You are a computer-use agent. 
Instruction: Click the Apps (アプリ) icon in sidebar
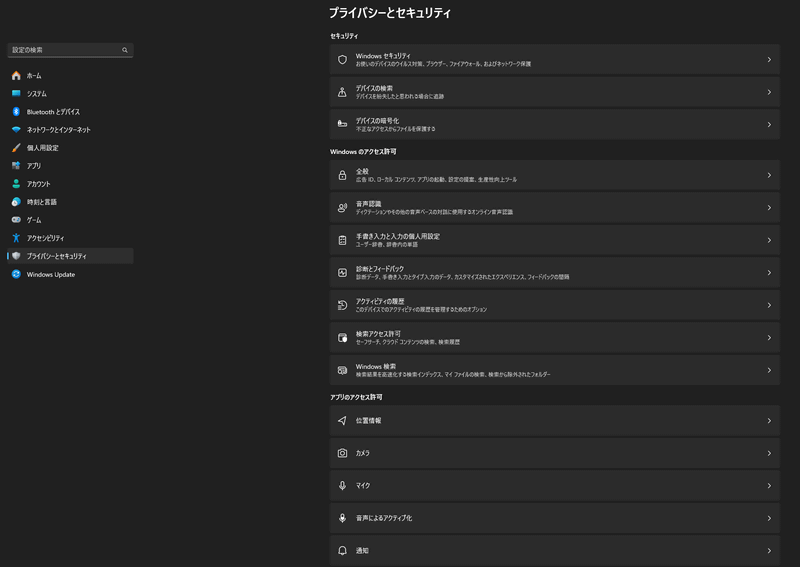[16, 165]
